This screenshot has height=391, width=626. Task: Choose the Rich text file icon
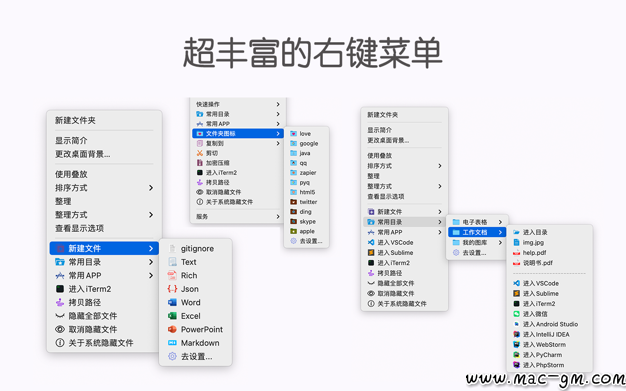pyautogui.click(x=172, y=276)
